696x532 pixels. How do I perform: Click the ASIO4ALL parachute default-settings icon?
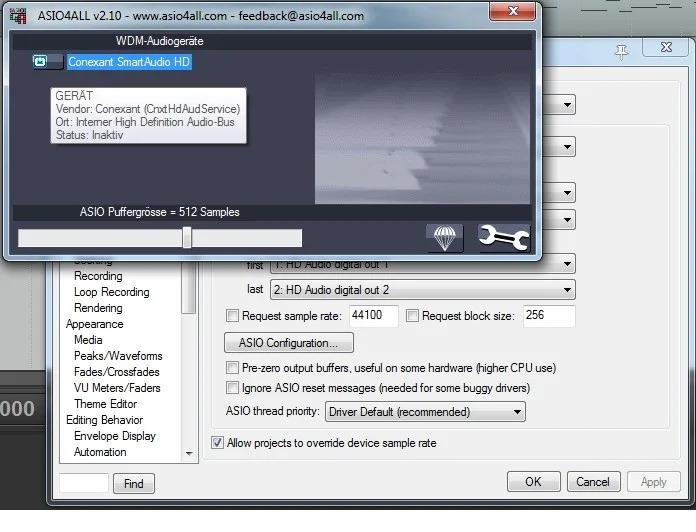pos(445,238)
